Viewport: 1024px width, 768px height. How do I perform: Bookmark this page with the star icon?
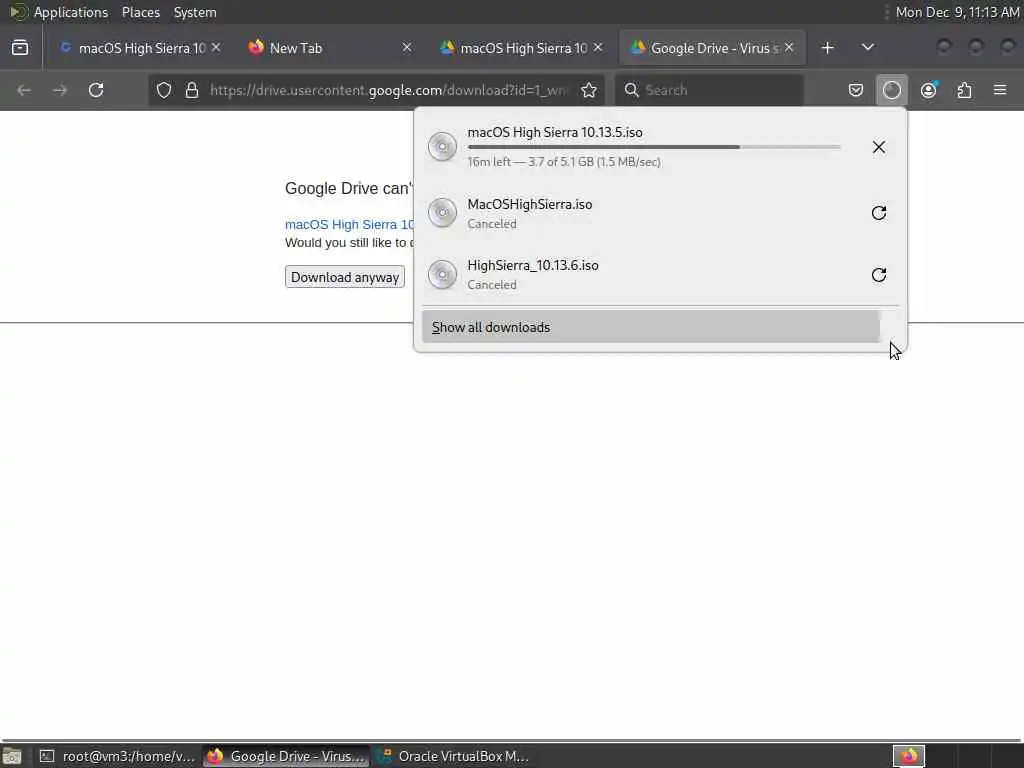589,90
